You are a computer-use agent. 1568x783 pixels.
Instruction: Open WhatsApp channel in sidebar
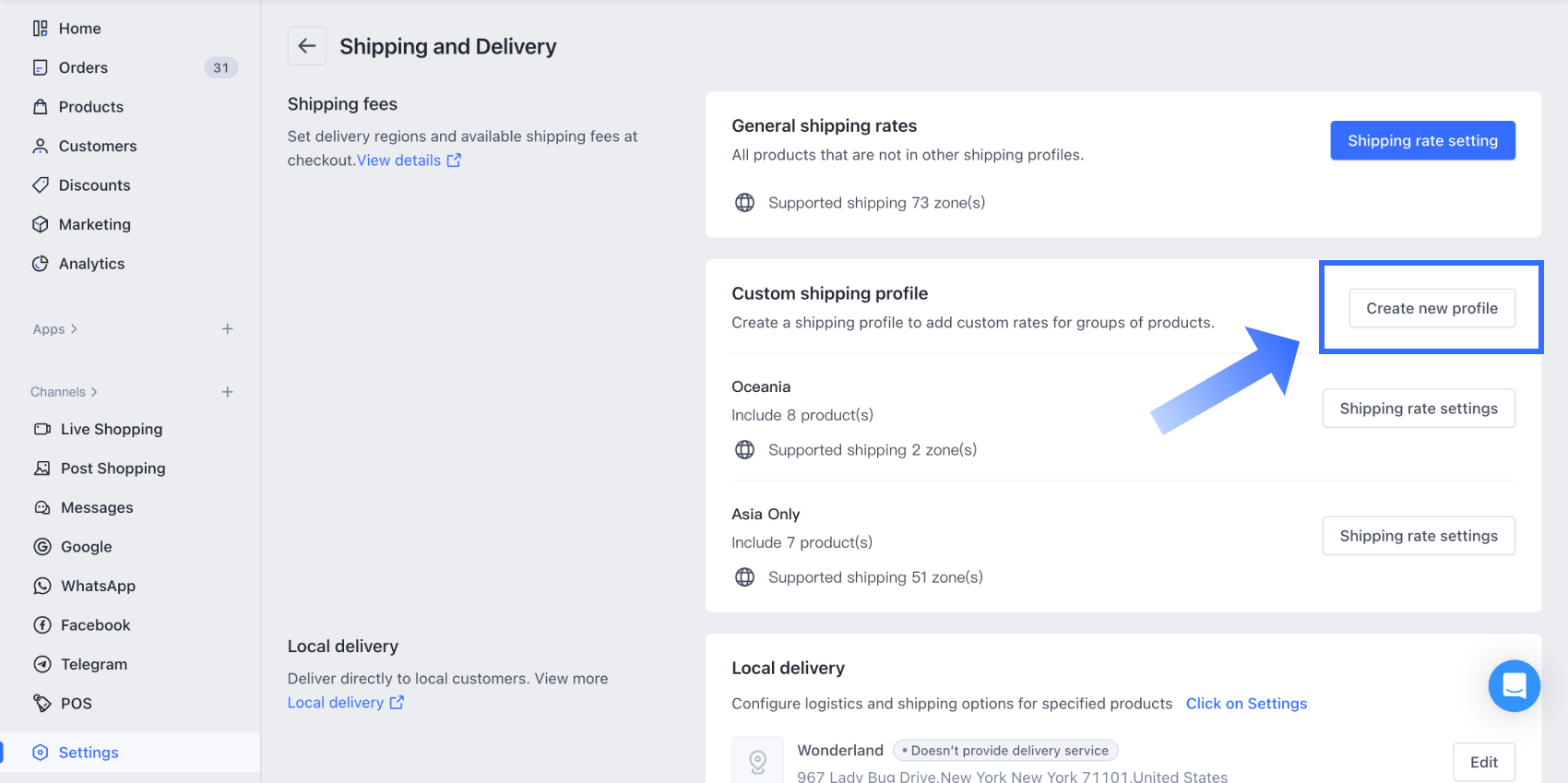click(98, 586)
